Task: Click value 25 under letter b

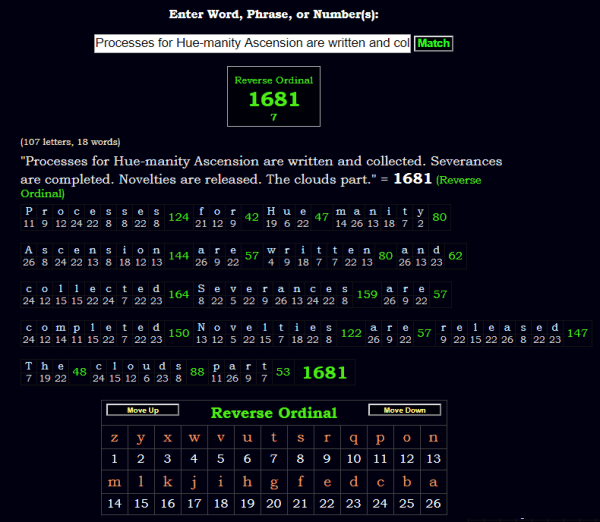Action: (407, 504)
